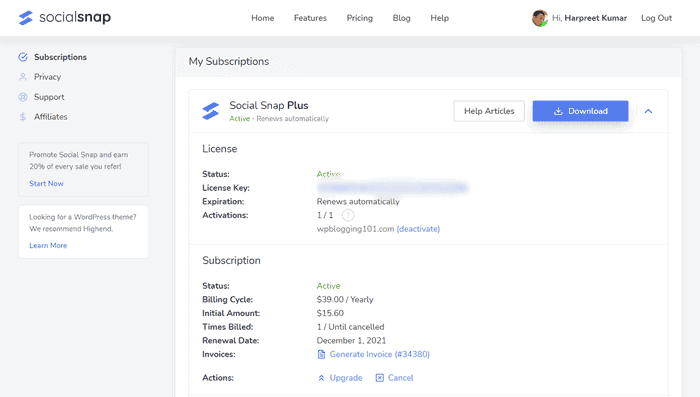
Task: Click the user avatar picture
Action: click(x=540, y=18)
